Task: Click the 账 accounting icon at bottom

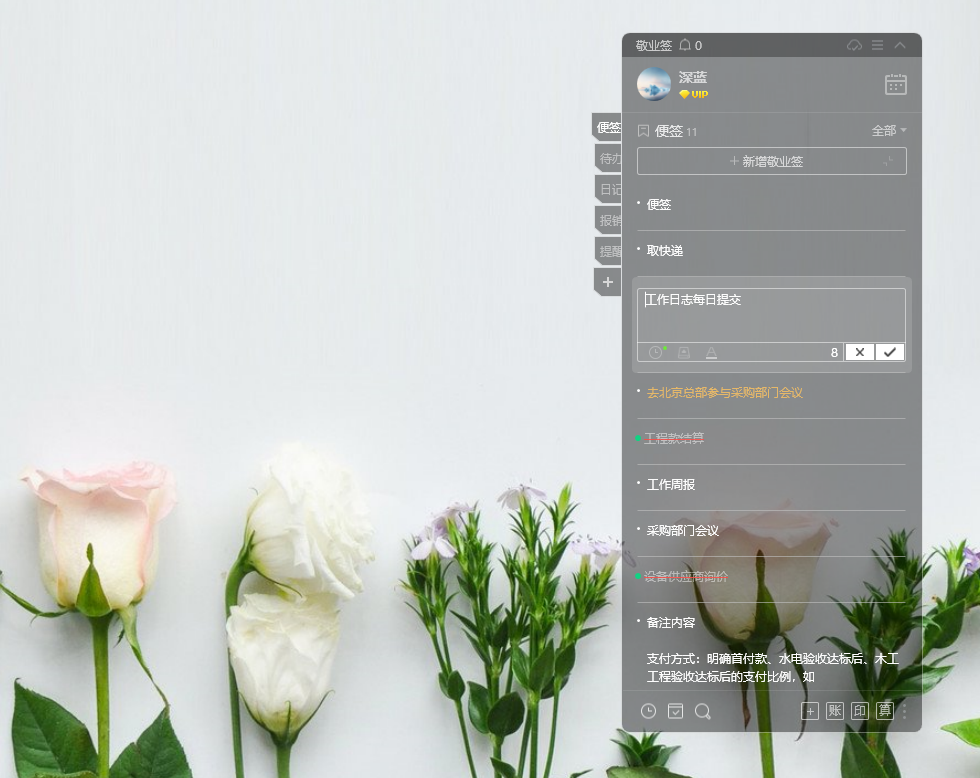Action: tap(834, 711)
